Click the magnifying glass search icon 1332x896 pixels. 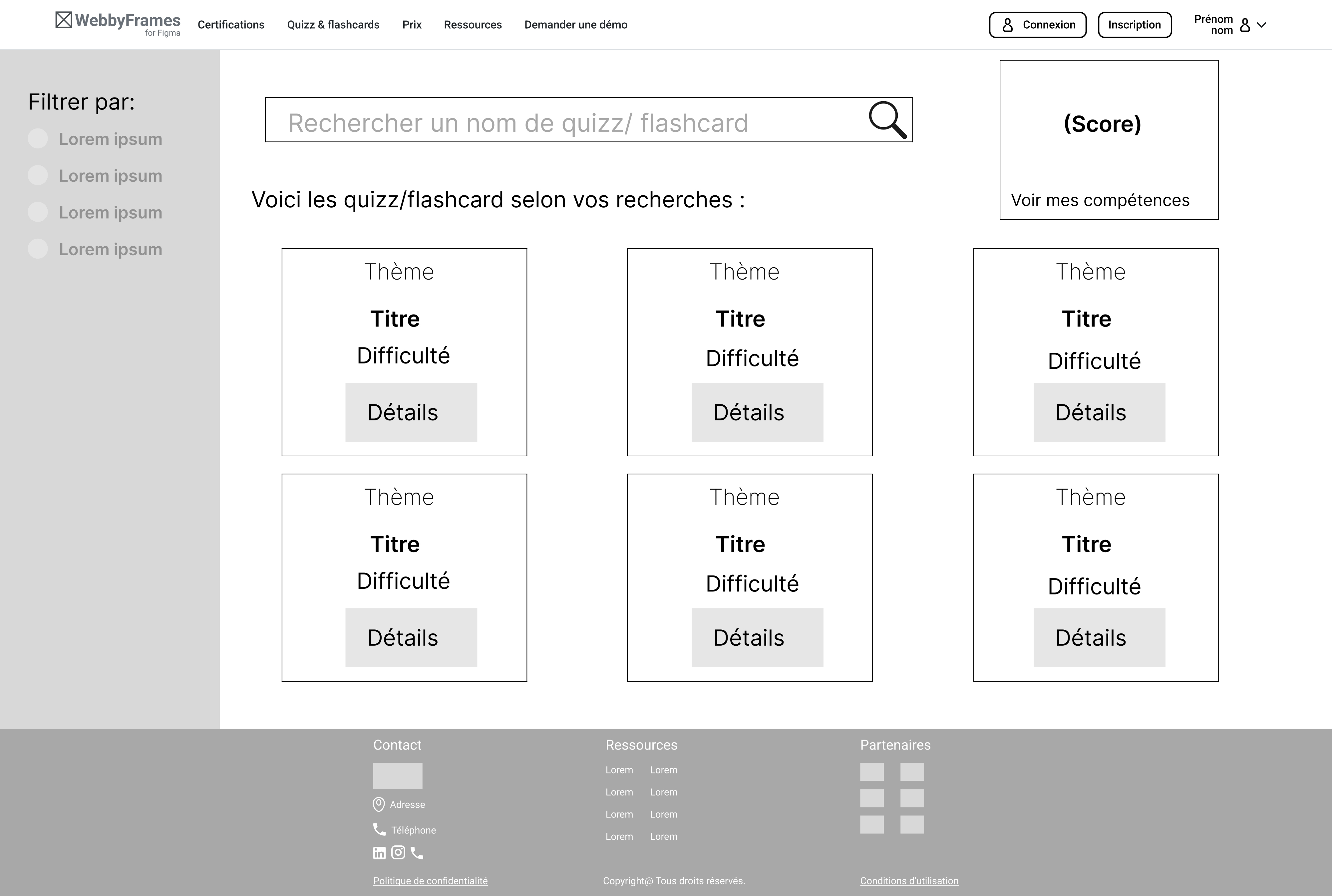(888, 120)
